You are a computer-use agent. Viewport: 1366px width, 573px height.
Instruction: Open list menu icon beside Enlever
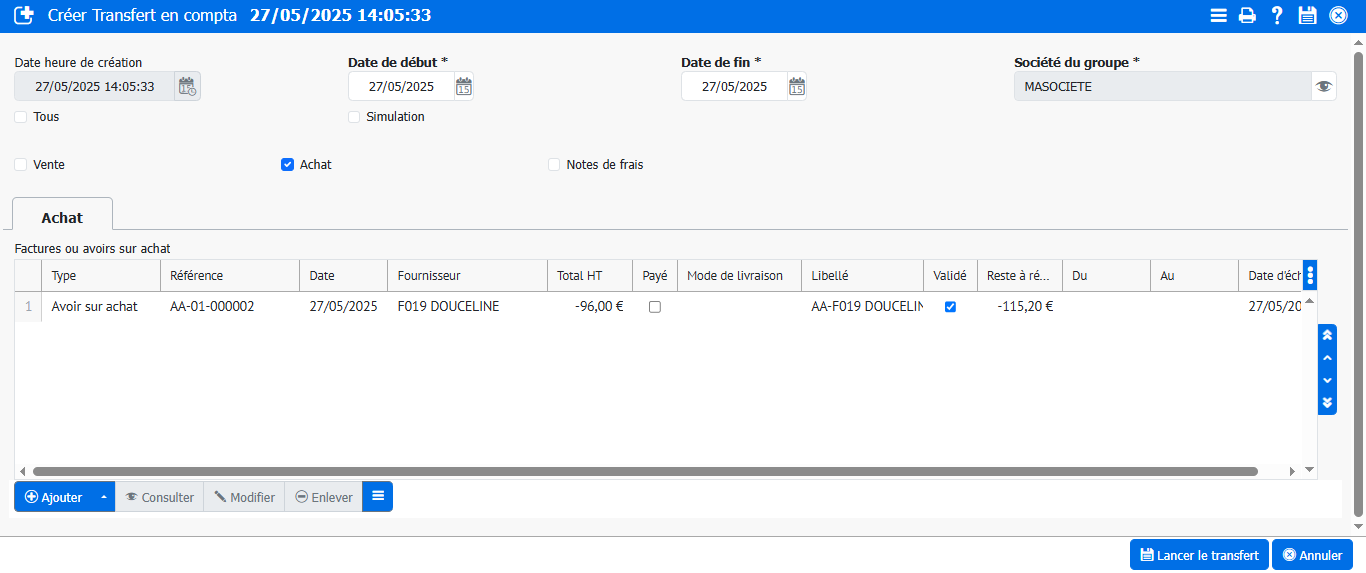pyautogui.click(x=378, y=497)
